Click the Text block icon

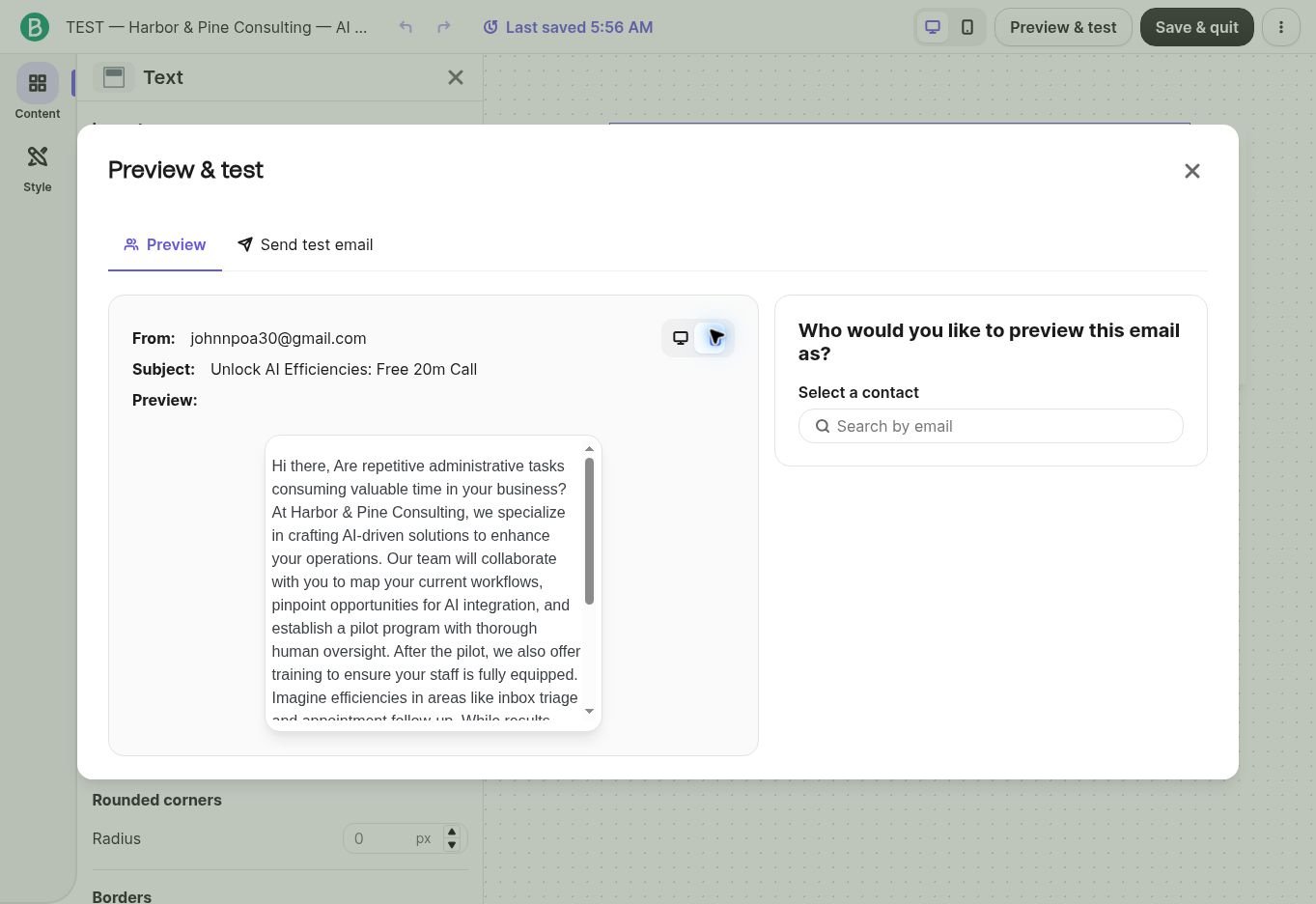point(114,77)
